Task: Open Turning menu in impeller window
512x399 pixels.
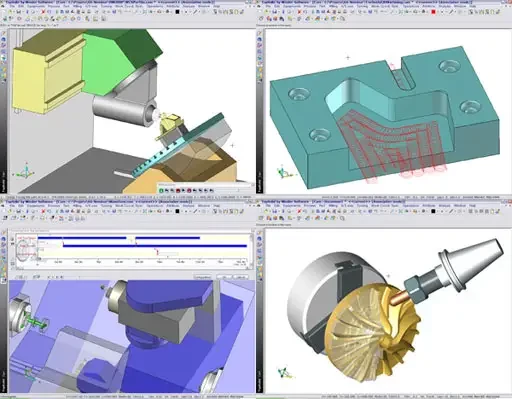Action: coord(362,206)
